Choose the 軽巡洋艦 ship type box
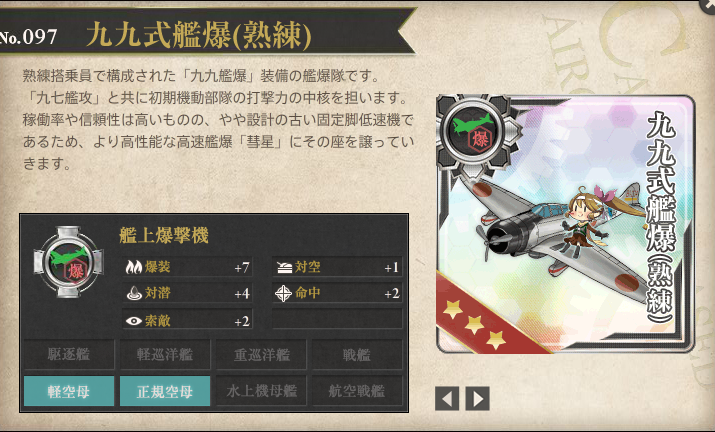This screenshot has height=432, width=715. [x=165, y=354]
